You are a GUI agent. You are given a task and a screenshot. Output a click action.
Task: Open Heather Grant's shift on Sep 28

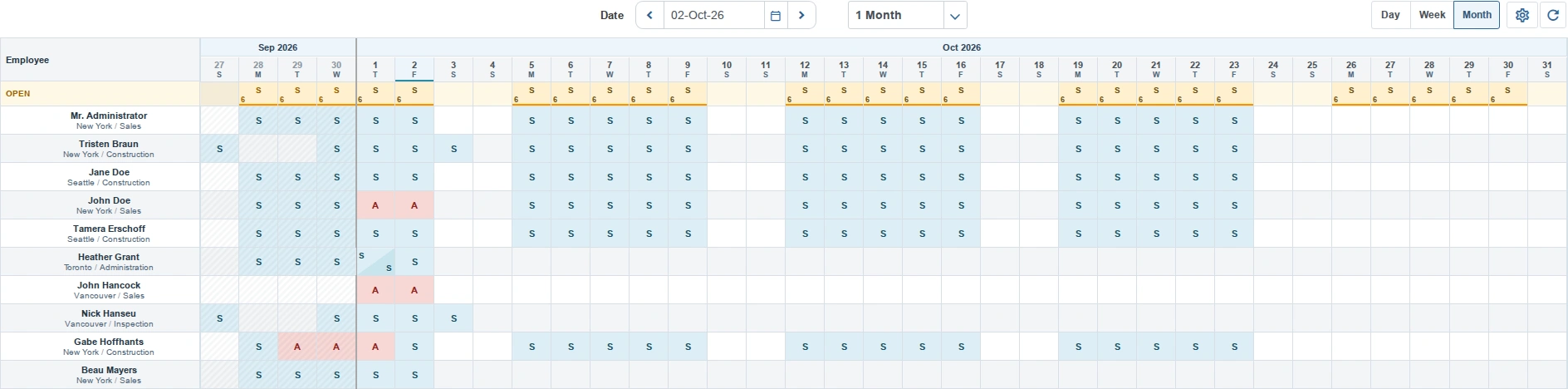258,262
